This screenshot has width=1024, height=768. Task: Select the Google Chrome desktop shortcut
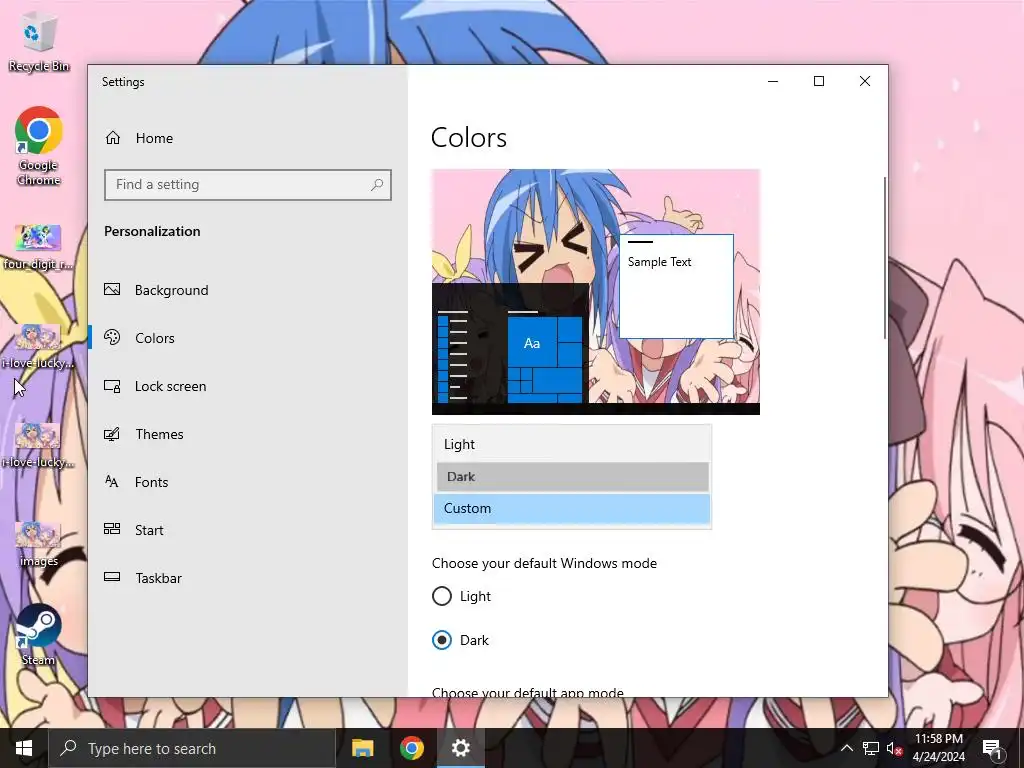point(39,146)
